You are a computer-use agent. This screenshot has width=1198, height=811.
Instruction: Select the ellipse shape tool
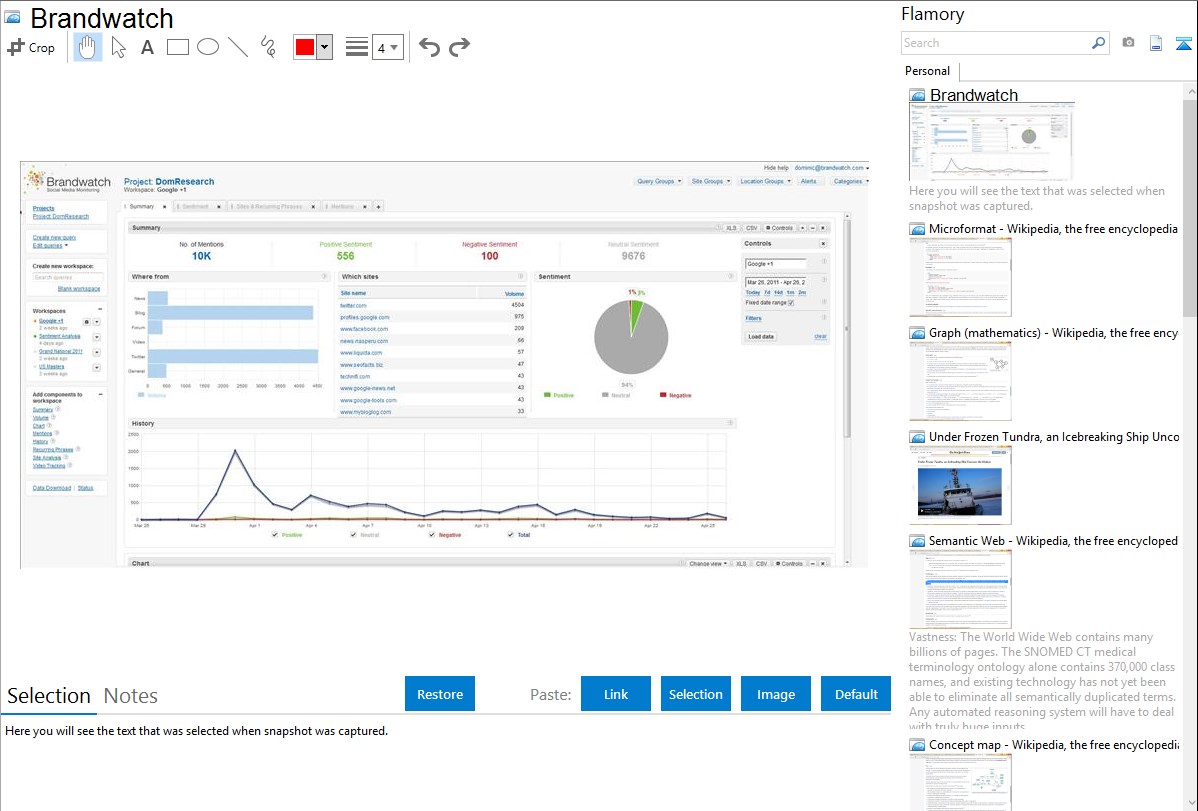point(208,47)
